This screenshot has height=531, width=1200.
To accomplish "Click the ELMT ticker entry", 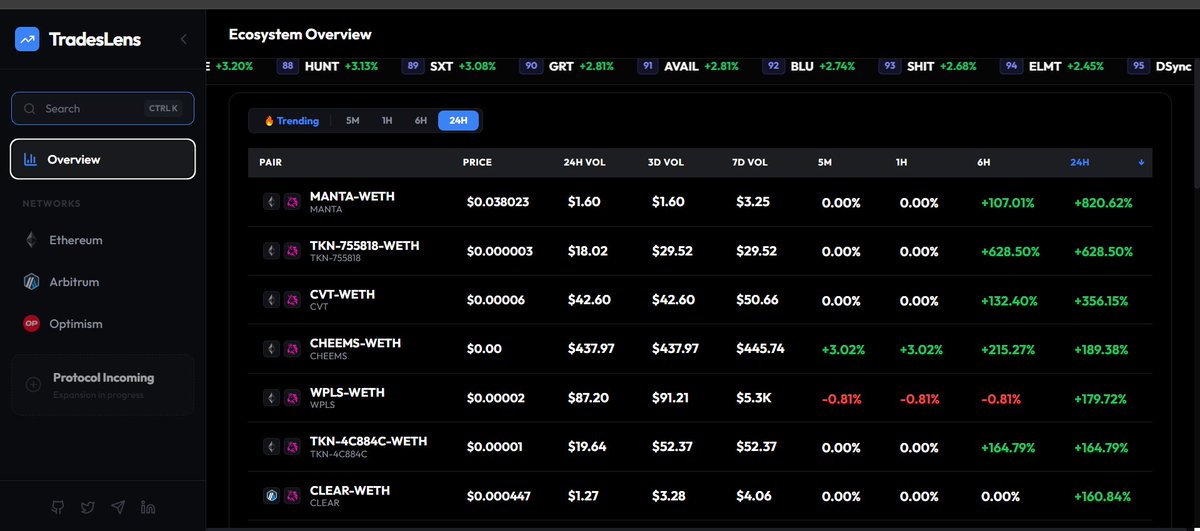I will (x=1052, y=66).
